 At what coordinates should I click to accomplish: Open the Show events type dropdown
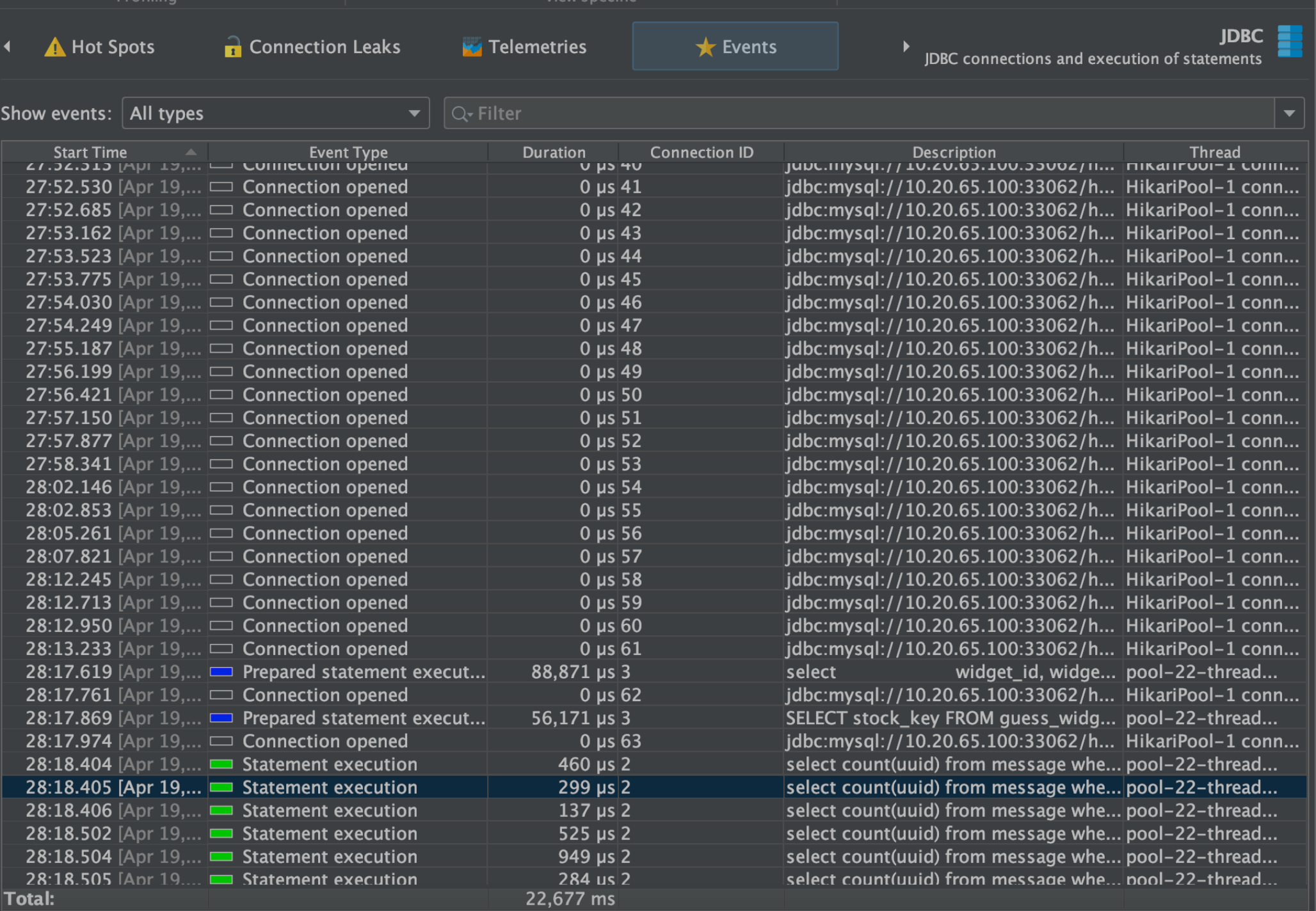(276, 113)
